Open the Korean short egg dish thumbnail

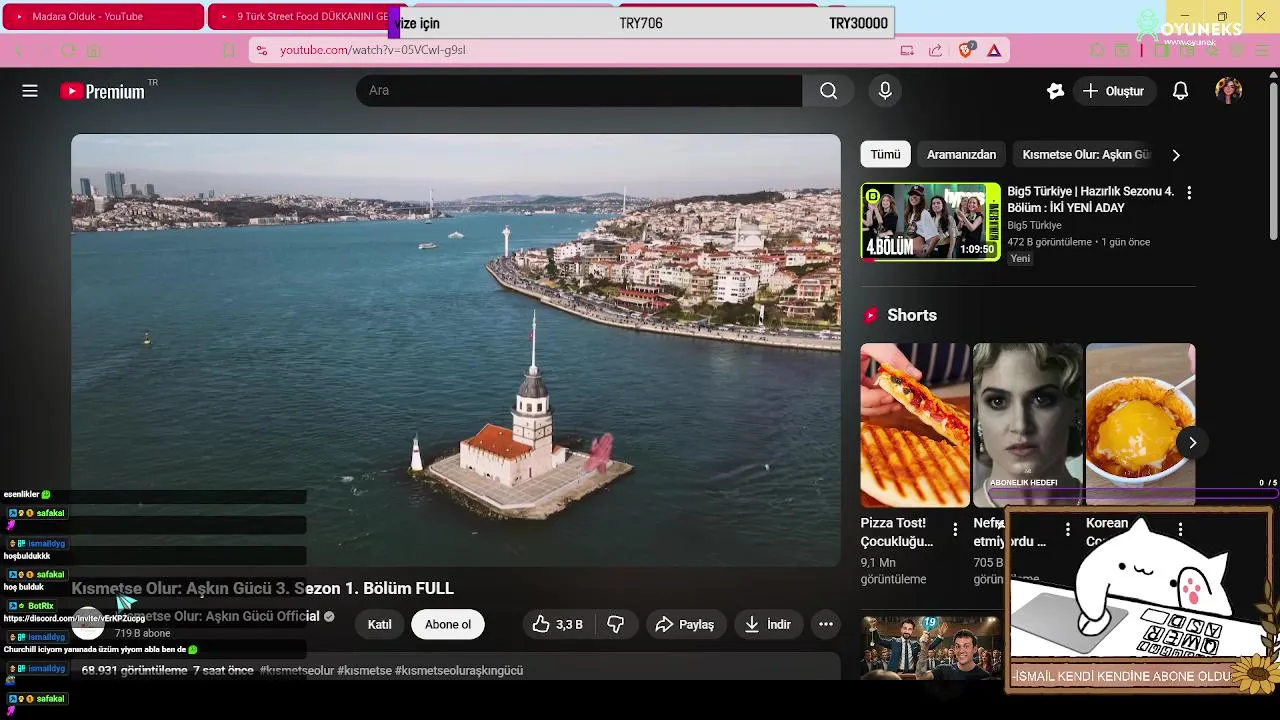[x=1141, y=425]
